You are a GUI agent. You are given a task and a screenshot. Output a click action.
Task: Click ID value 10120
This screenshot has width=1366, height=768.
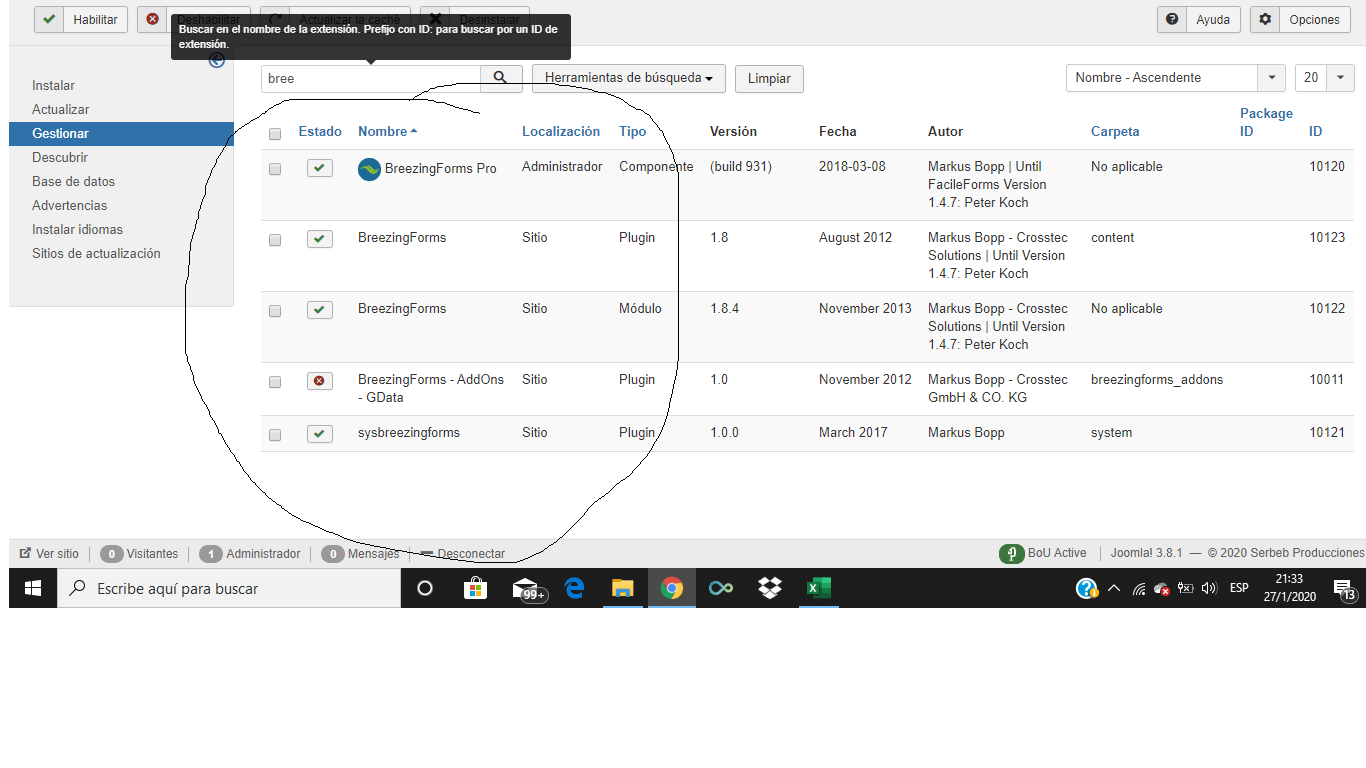pos(1327,167)
